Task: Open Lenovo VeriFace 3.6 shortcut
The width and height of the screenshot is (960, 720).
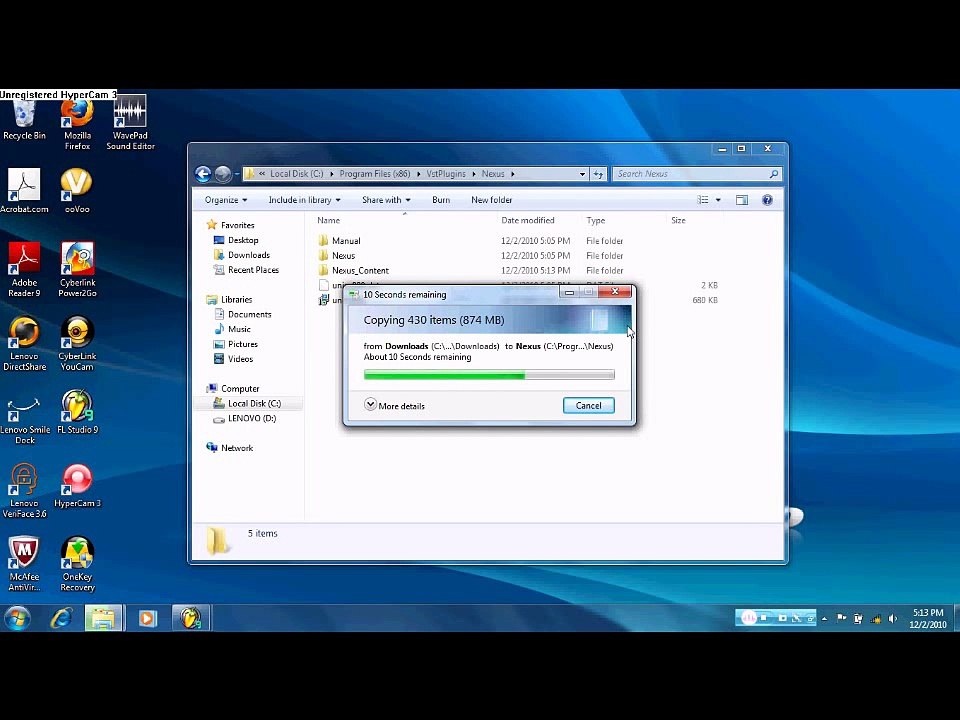Action: [x=24, y=490]
